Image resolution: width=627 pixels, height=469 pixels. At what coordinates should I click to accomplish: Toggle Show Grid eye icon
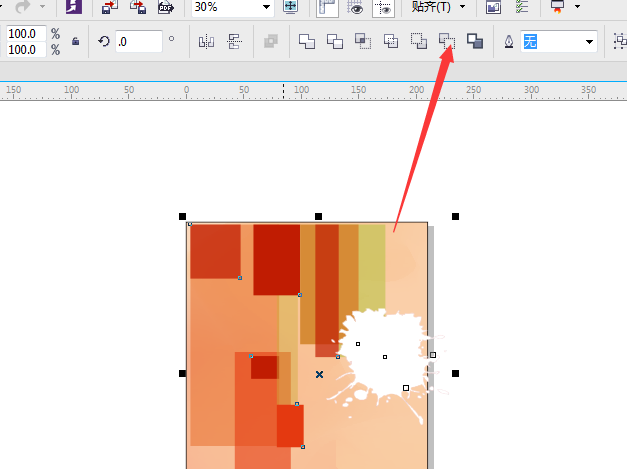pos(355,8)
